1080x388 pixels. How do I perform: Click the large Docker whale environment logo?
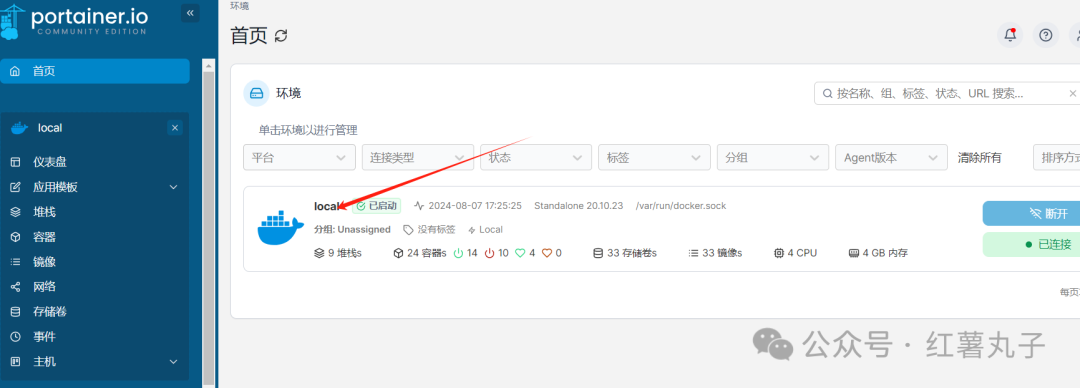pyautogui.click(x=281, y=227)
